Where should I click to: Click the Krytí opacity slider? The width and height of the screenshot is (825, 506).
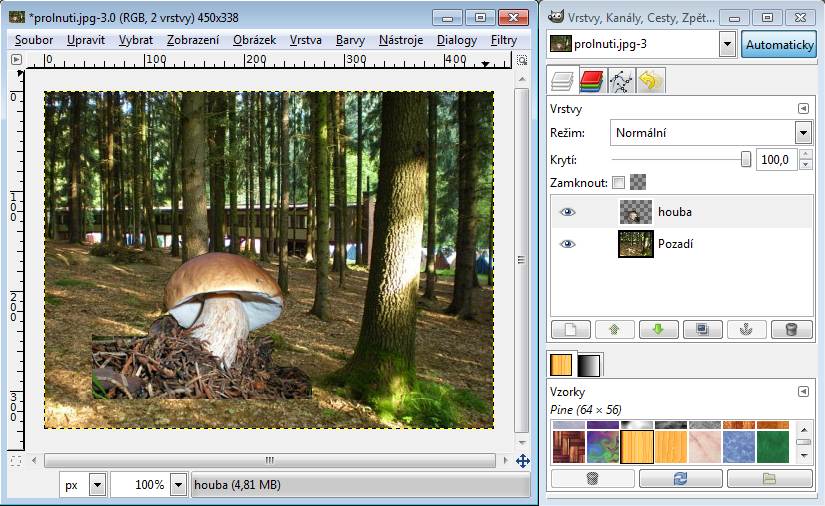(x=680, y=159)
